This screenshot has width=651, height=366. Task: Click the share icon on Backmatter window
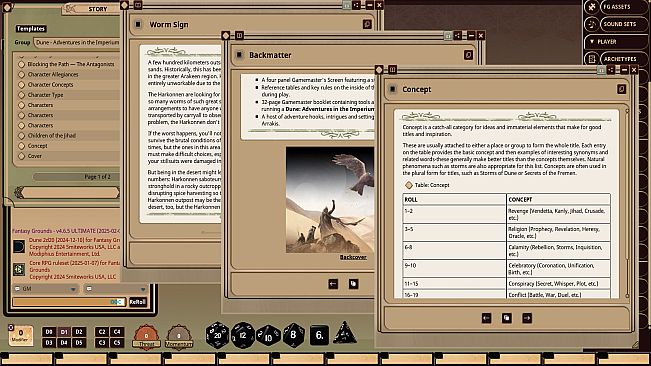point(458,36)
